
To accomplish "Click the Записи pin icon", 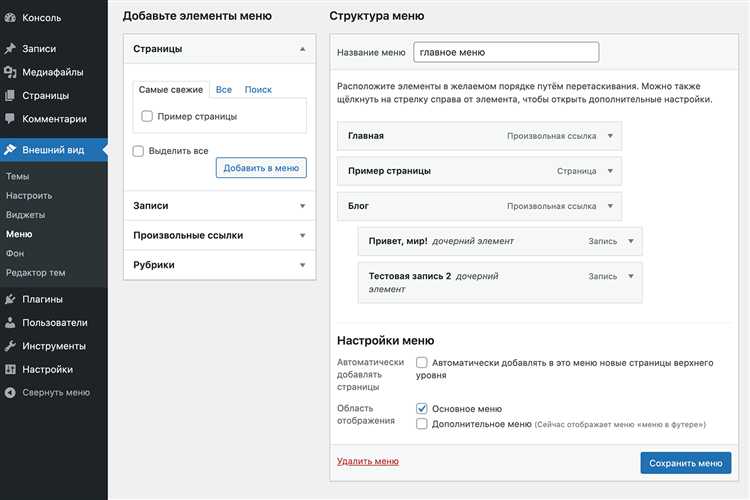I will (x=10, y=49).
